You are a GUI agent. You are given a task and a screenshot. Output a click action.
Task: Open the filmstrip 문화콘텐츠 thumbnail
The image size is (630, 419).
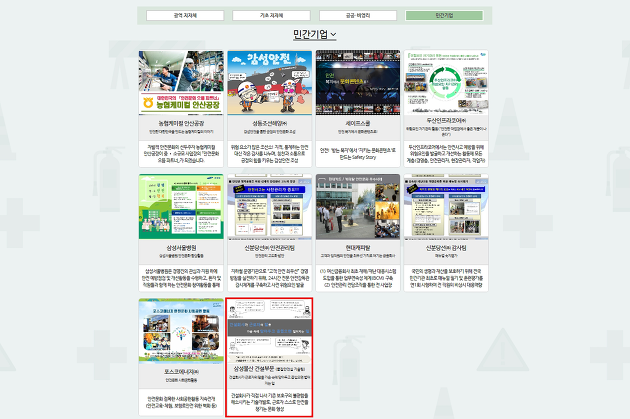(x=358, y=82)
